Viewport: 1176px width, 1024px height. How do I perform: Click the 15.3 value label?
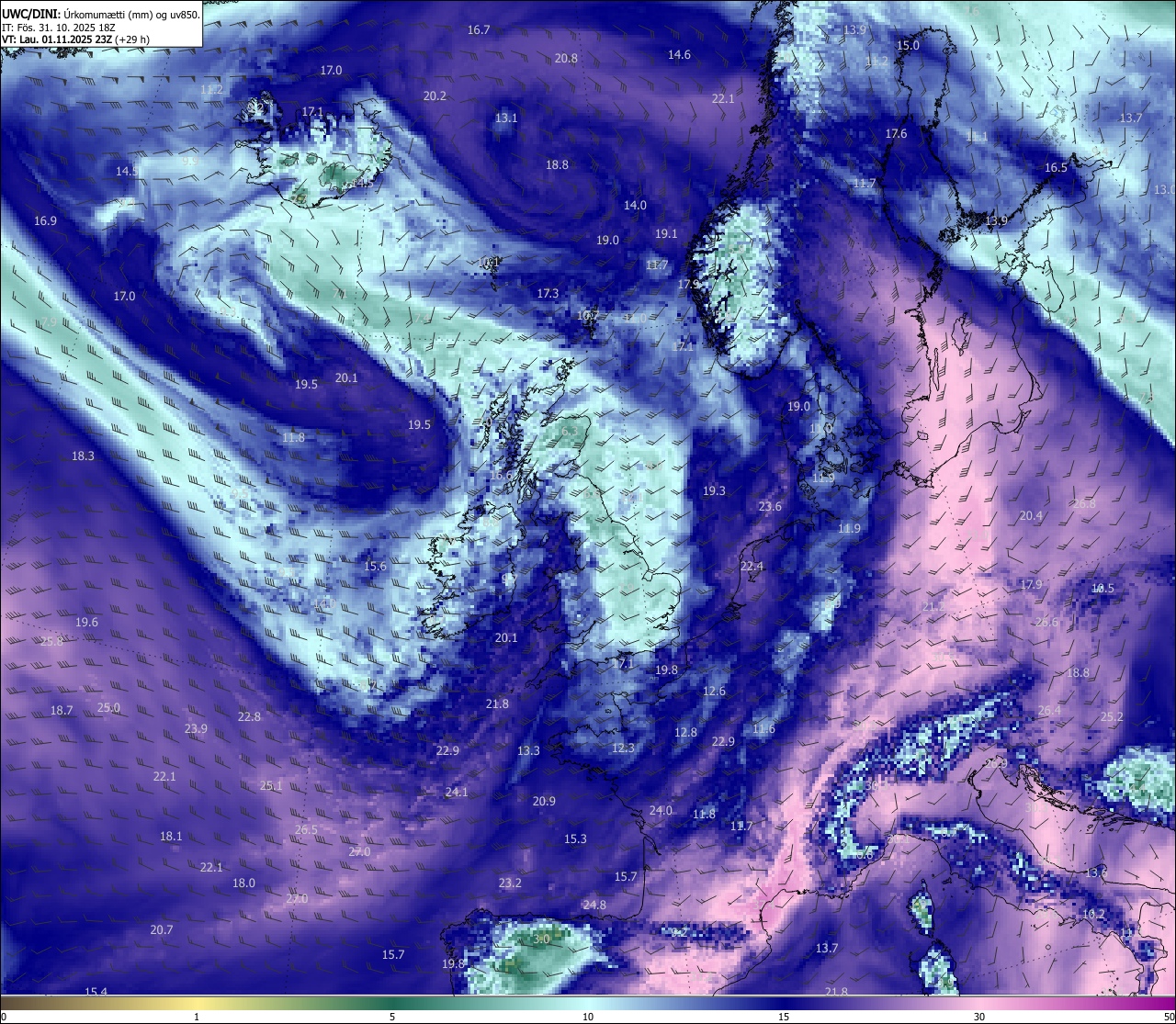(575, 838)
